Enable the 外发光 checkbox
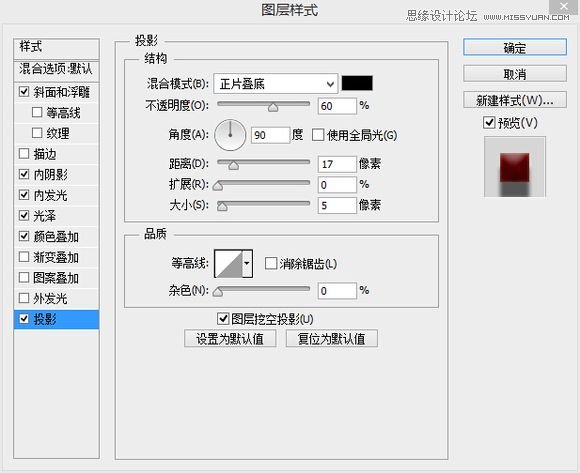 tap(24, 298)
